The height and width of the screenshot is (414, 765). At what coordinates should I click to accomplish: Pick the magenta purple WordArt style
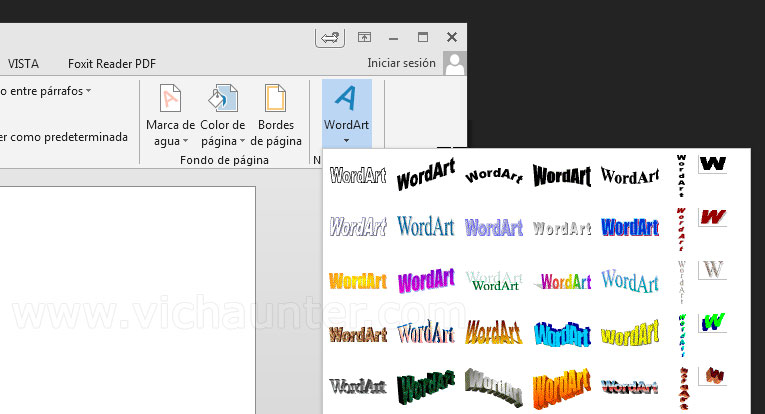[x=426, y=280]
